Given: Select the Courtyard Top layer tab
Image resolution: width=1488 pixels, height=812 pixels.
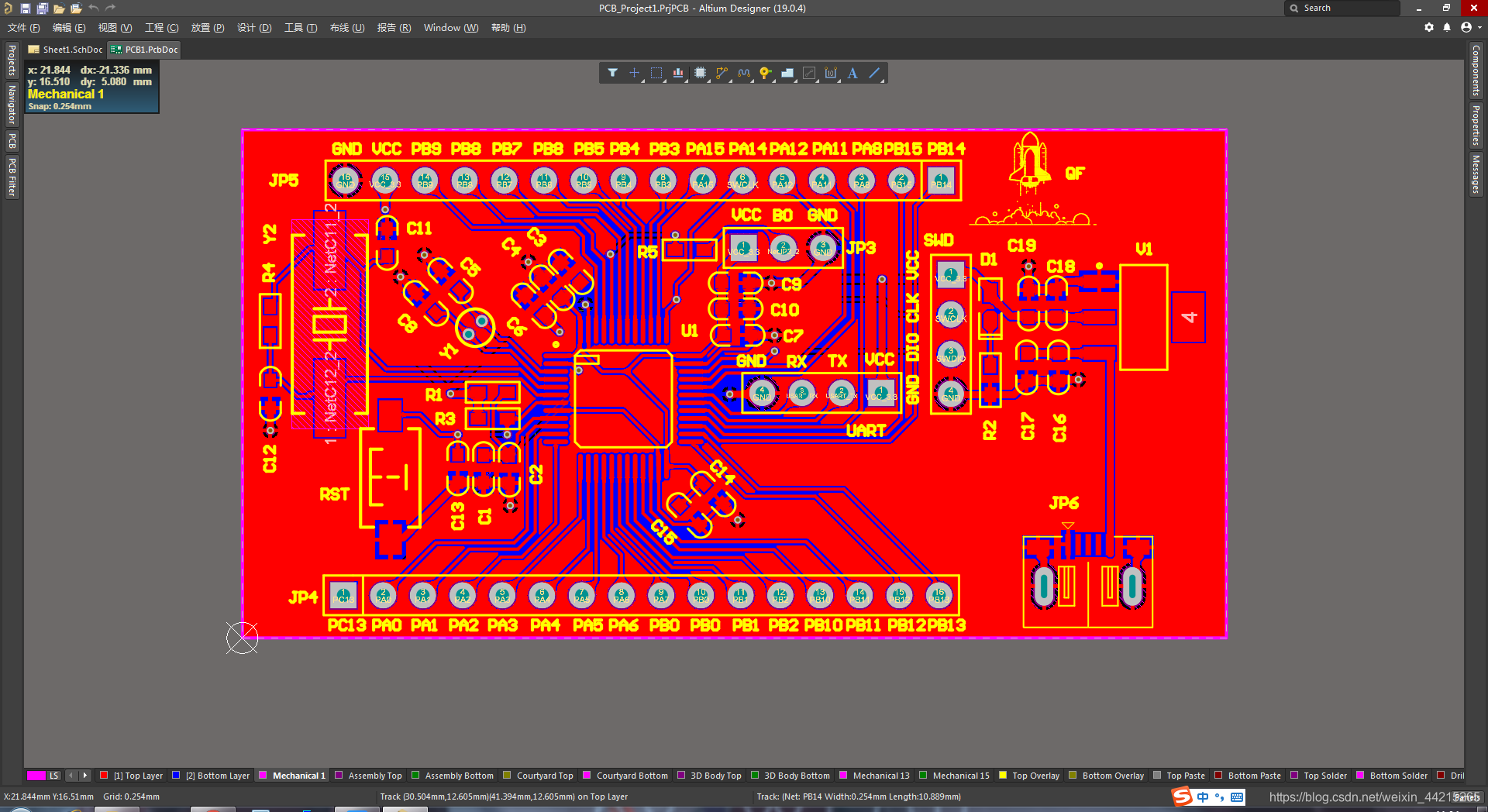Looking at the screenshot, I should 538,776.
